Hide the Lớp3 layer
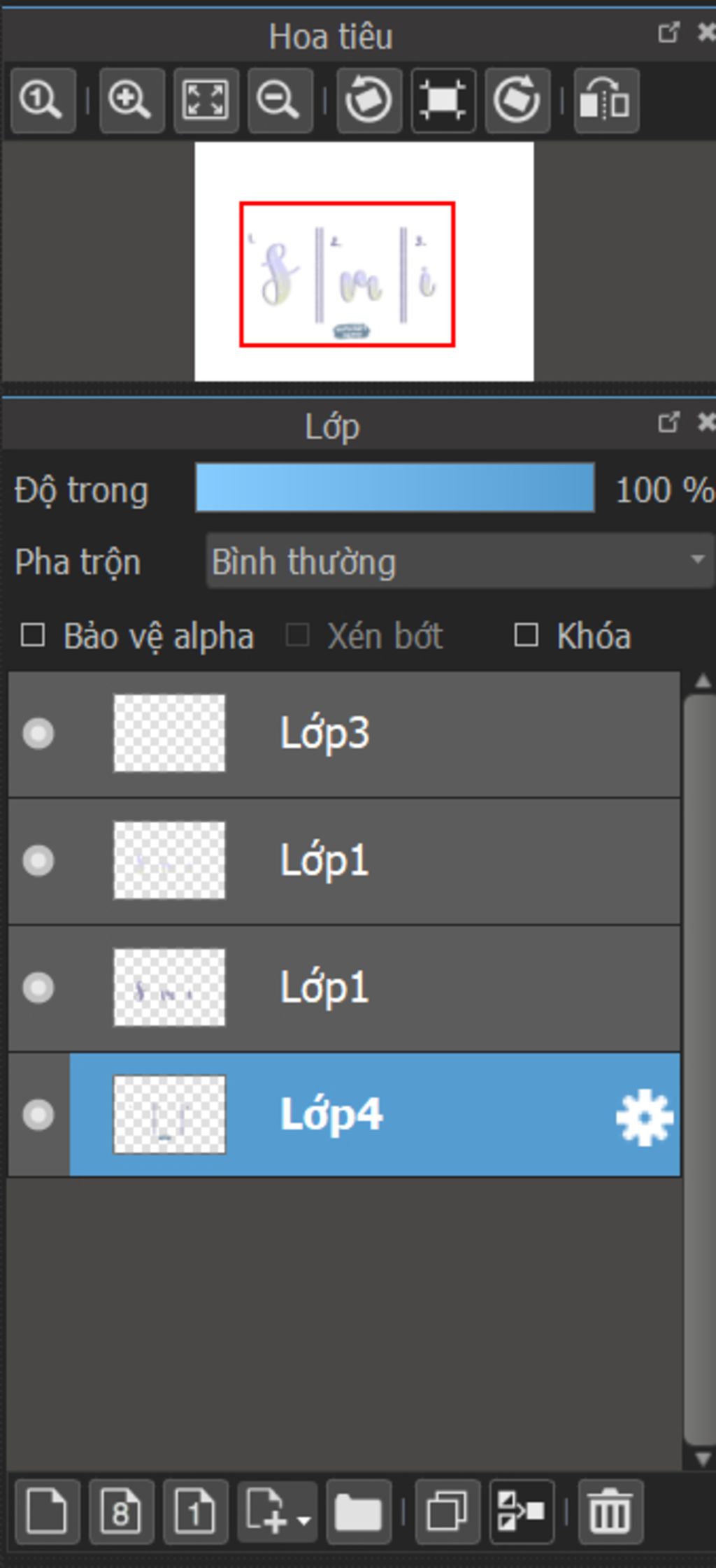Image resolution: width=716 pixels, height=1568 pixels. click(38, 734)
